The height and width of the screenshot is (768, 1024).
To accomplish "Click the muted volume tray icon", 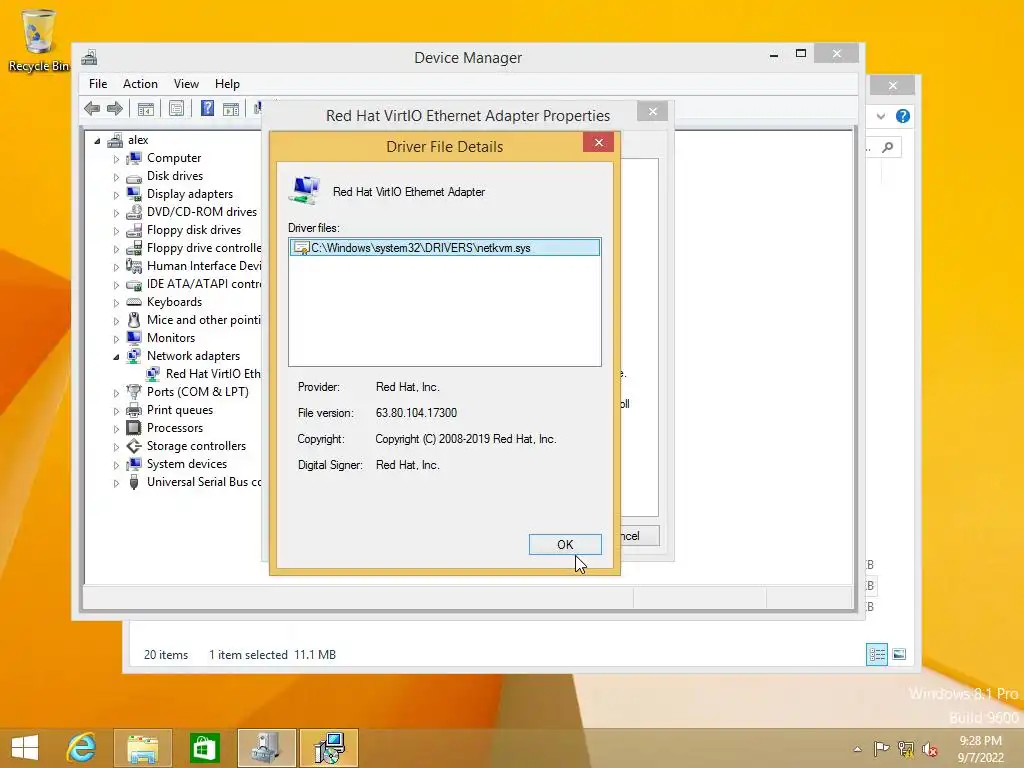I will [x=929, y=749].
